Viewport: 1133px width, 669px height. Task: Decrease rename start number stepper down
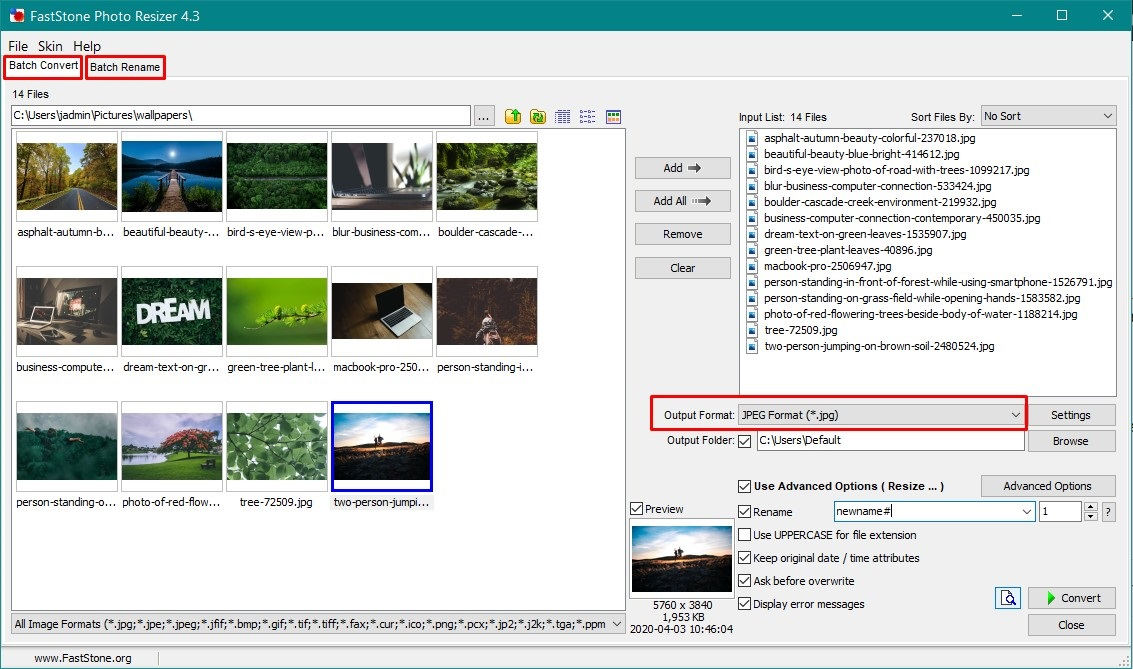1091,517
